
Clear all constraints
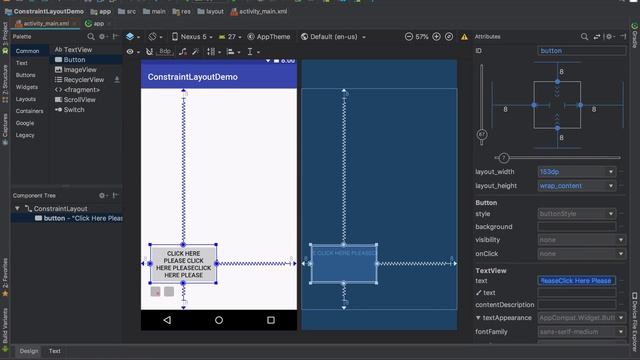point(183,51)
